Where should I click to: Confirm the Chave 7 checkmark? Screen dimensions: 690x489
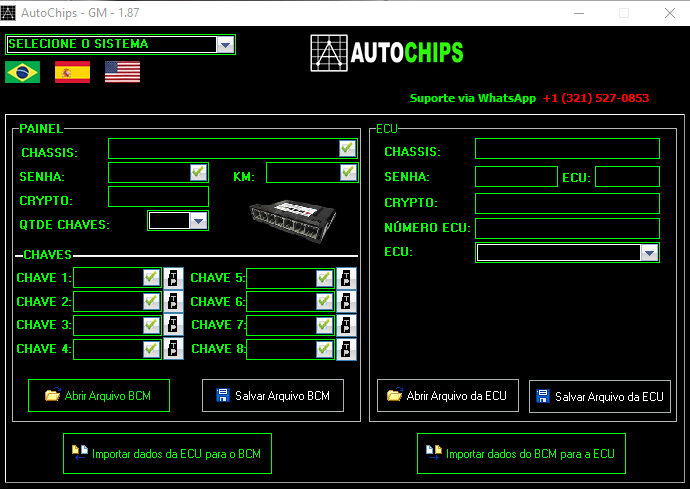coord(324,325)
